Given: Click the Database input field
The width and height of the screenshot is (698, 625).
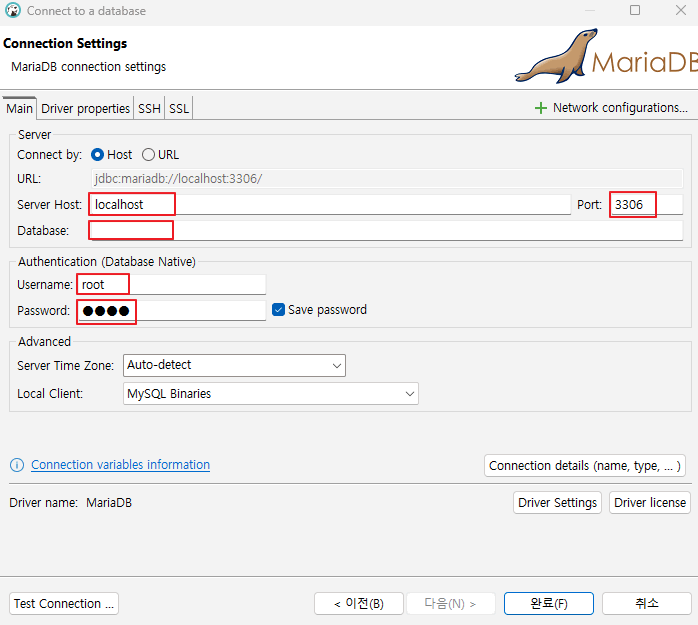Looking at the screenshot, I should 386,231.
